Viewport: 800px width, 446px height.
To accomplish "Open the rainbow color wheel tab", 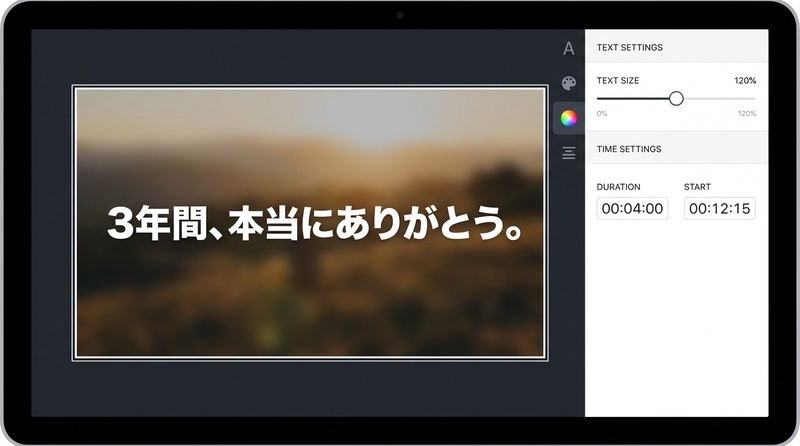I will [568, 118].
